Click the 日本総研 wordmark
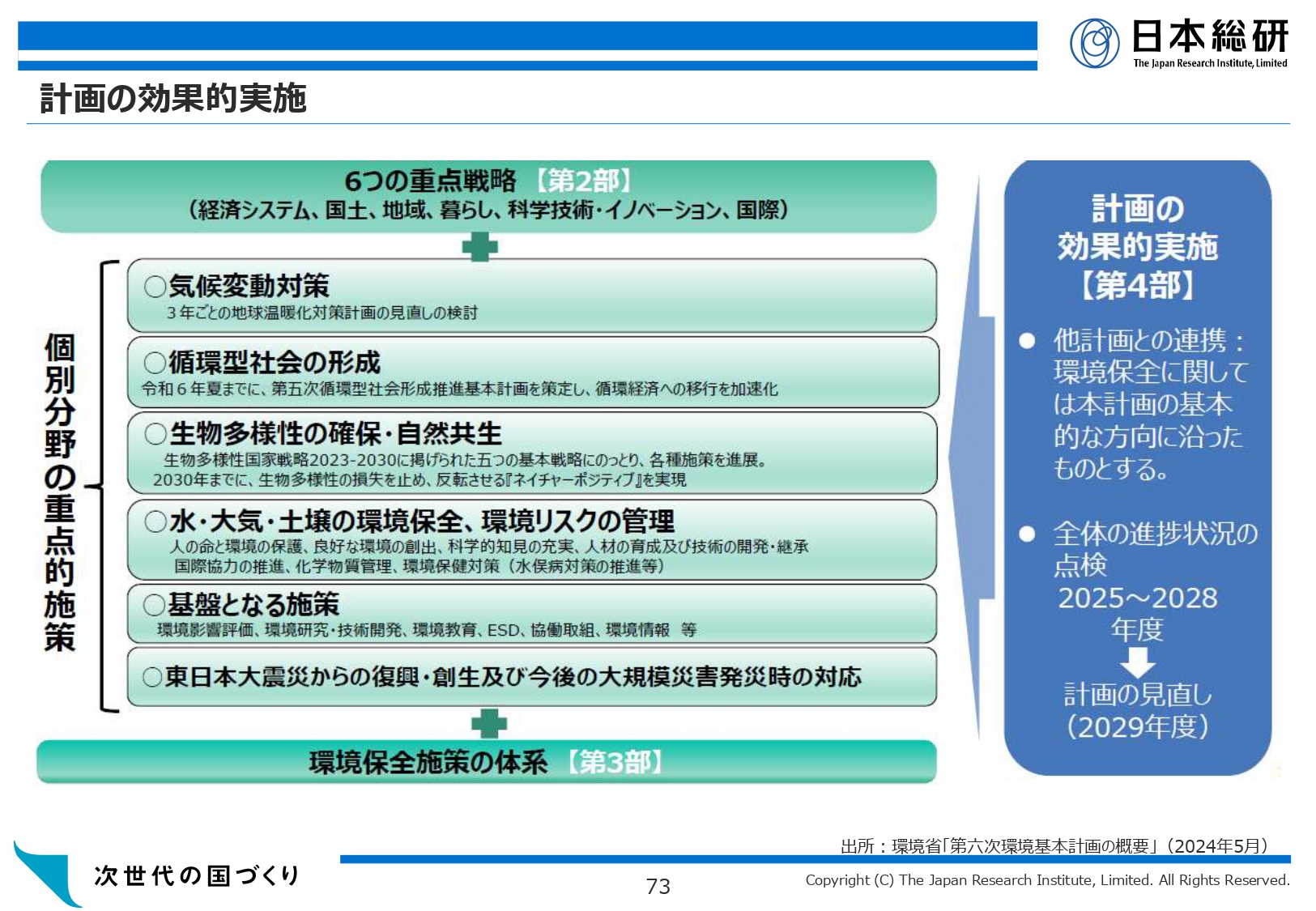Screen dimensions: 1316x911 [1210, 36]
